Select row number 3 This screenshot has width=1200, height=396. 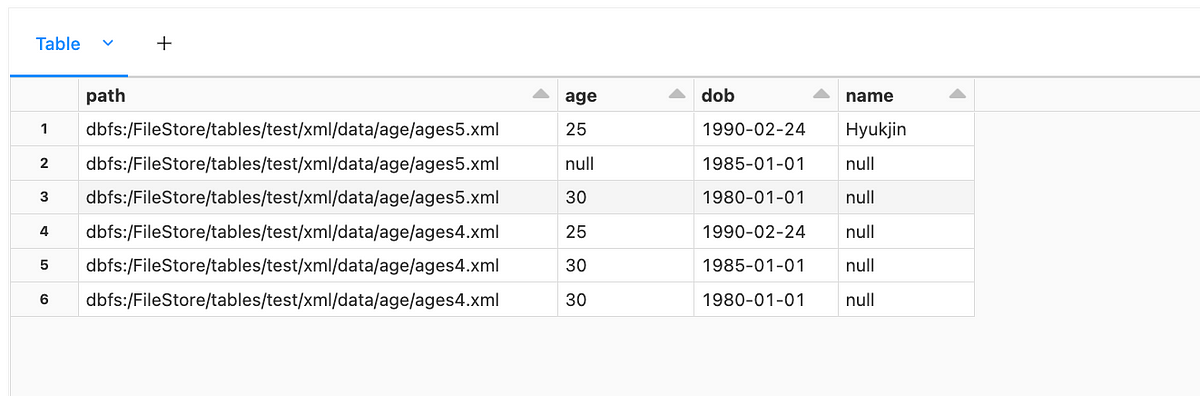44,197
